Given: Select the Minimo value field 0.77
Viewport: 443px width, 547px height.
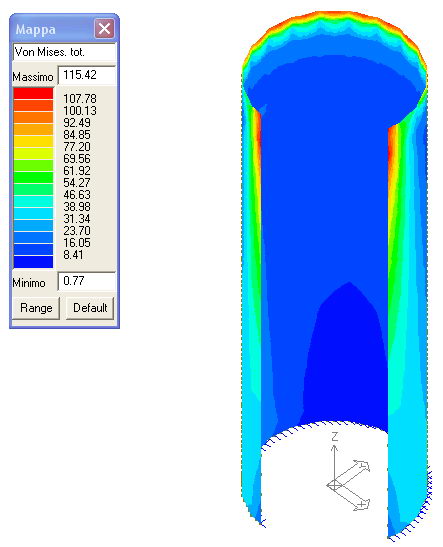Looking at the screenshot, I should coord(87,281).
